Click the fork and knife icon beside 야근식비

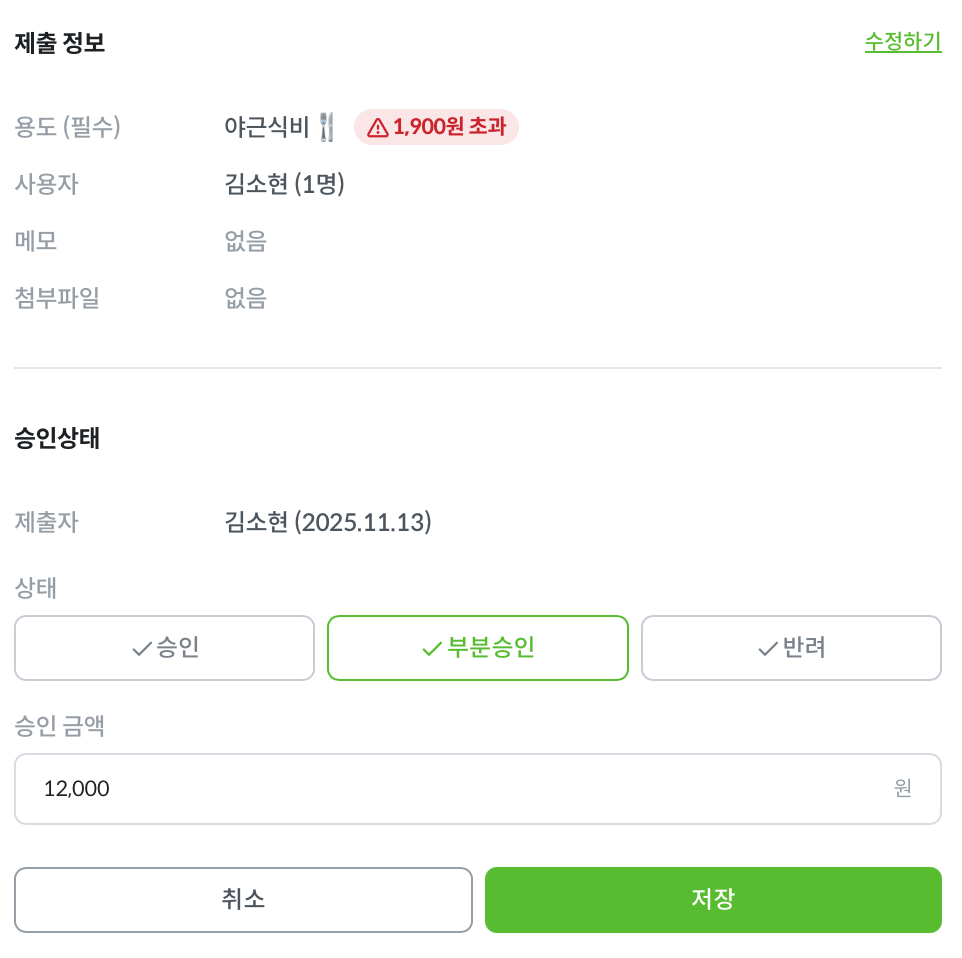tap(327, 127)
